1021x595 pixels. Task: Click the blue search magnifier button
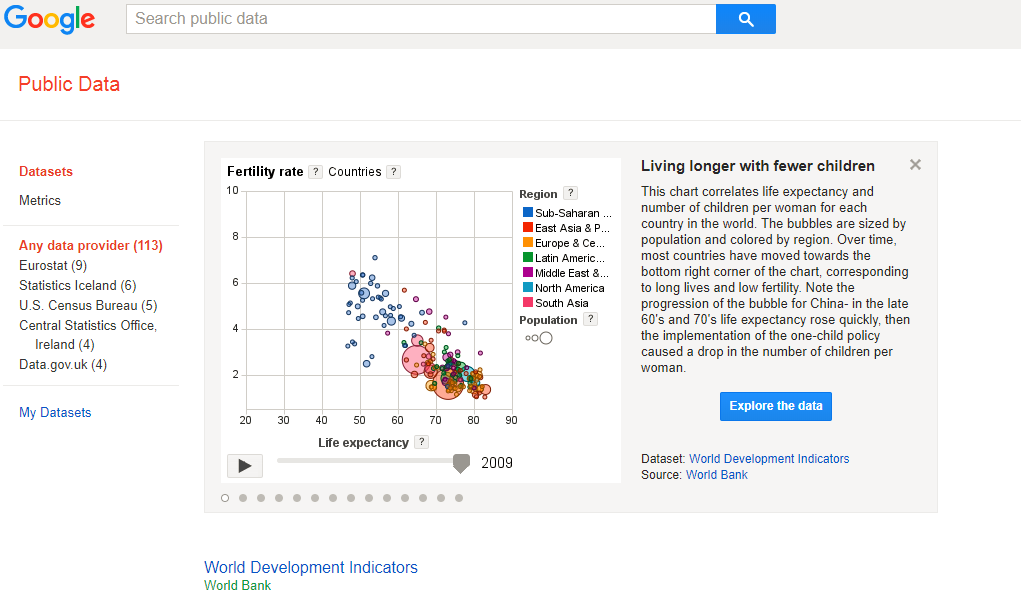point(746,19)
